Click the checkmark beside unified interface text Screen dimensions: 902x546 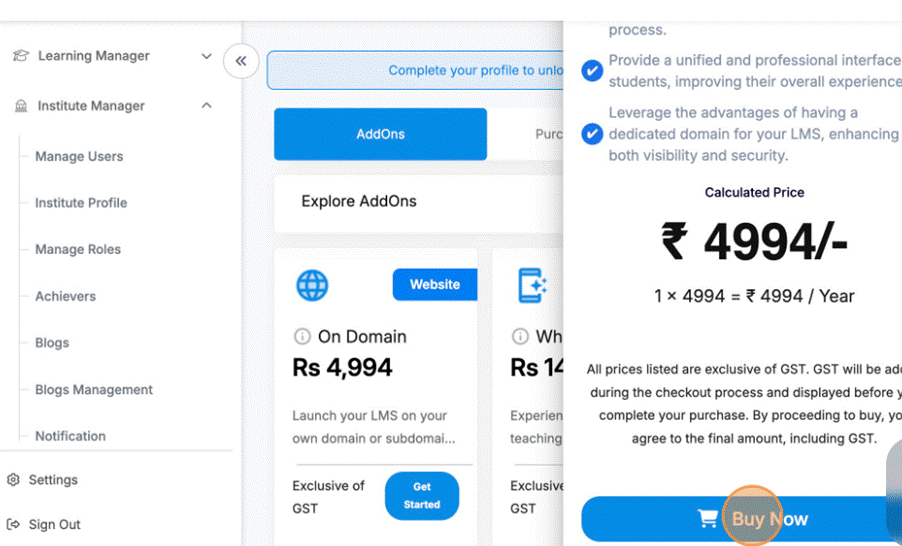pyautogui.click(x=592, y=70)
